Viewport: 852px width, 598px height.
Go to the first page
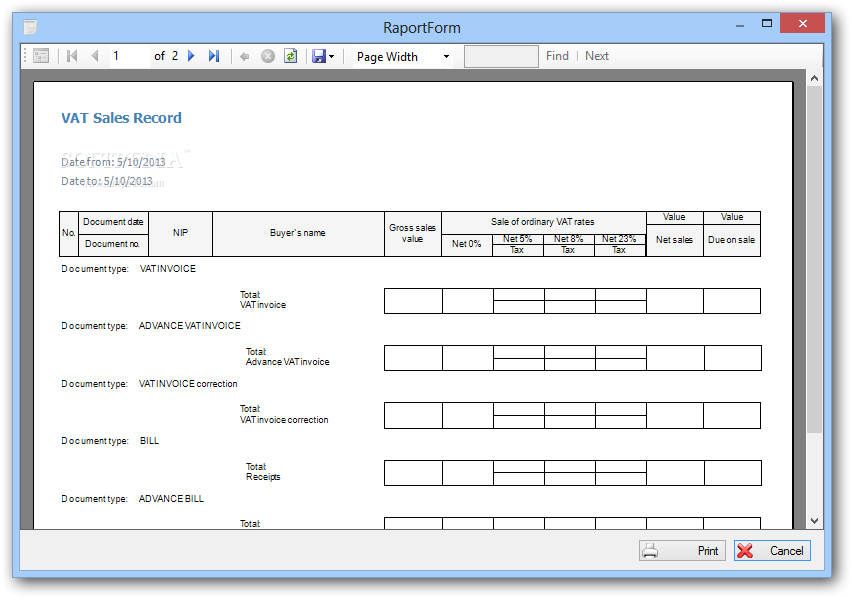[x=72, y=56]
